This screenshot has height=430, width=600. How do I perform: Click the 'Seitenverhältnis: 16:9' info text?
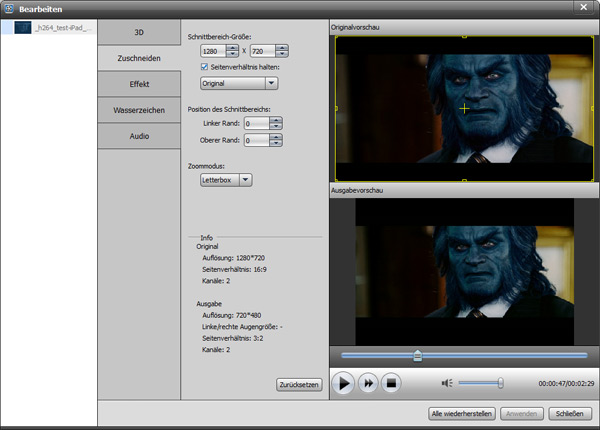click(234, 269)
